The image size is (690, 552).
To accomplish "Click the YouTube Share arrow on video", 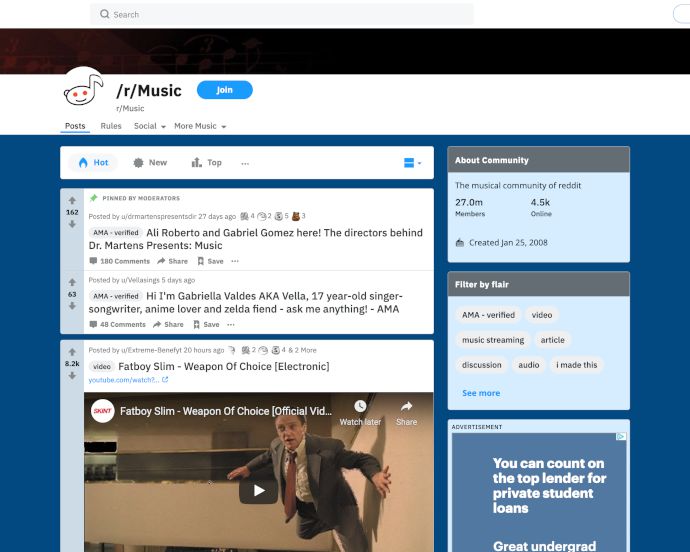I will 407,406.
